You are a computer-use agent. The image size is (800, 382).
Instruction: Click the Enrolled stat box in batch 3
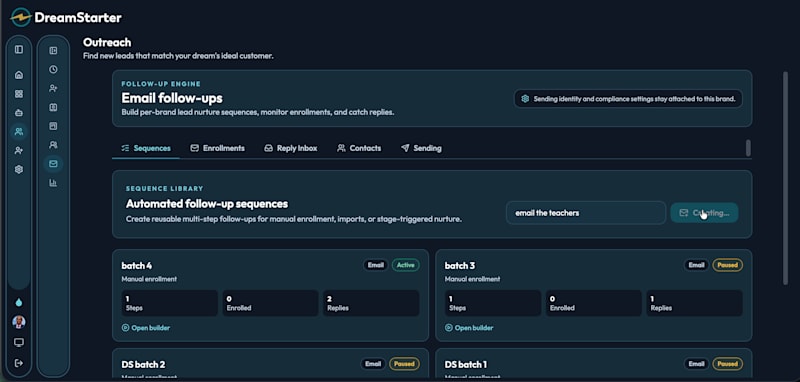pos(594,303)
